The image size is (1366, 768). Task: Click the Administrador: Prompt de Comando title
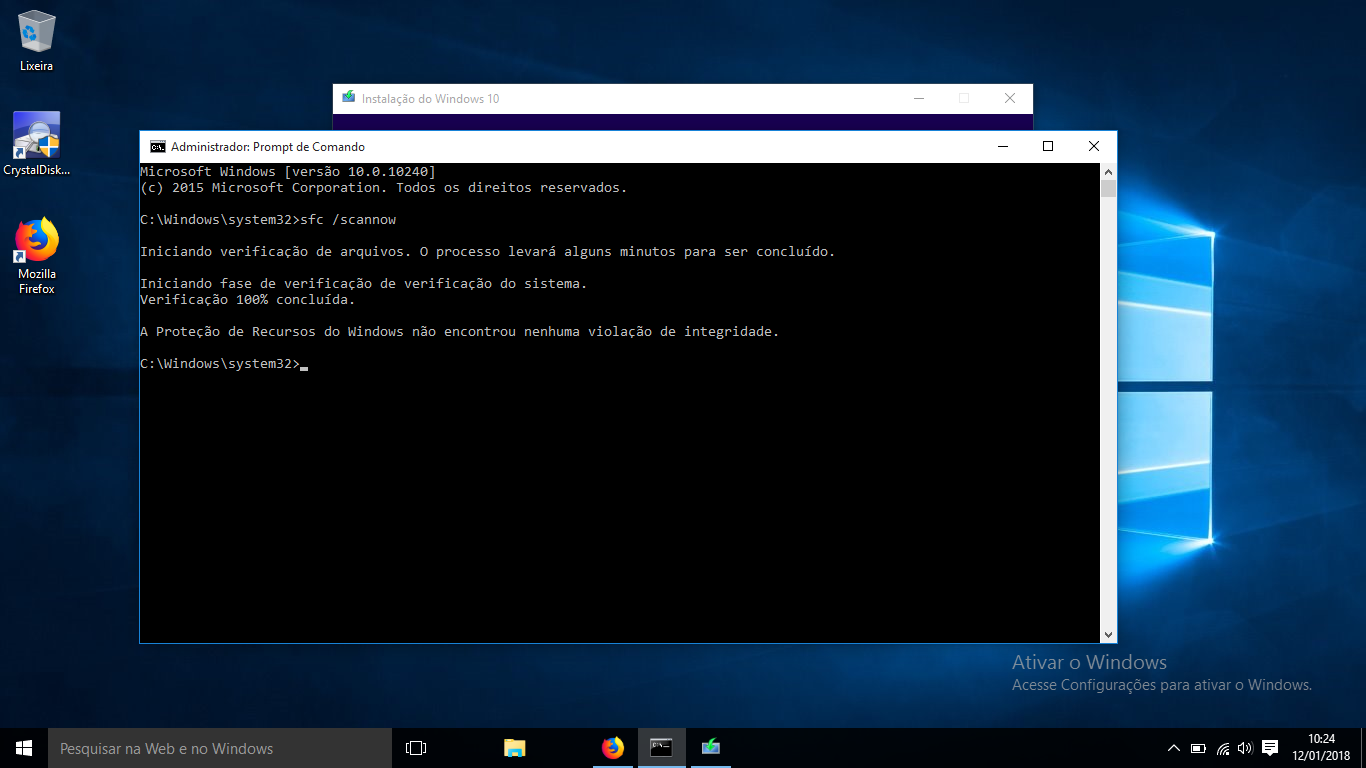coord(268,147)
